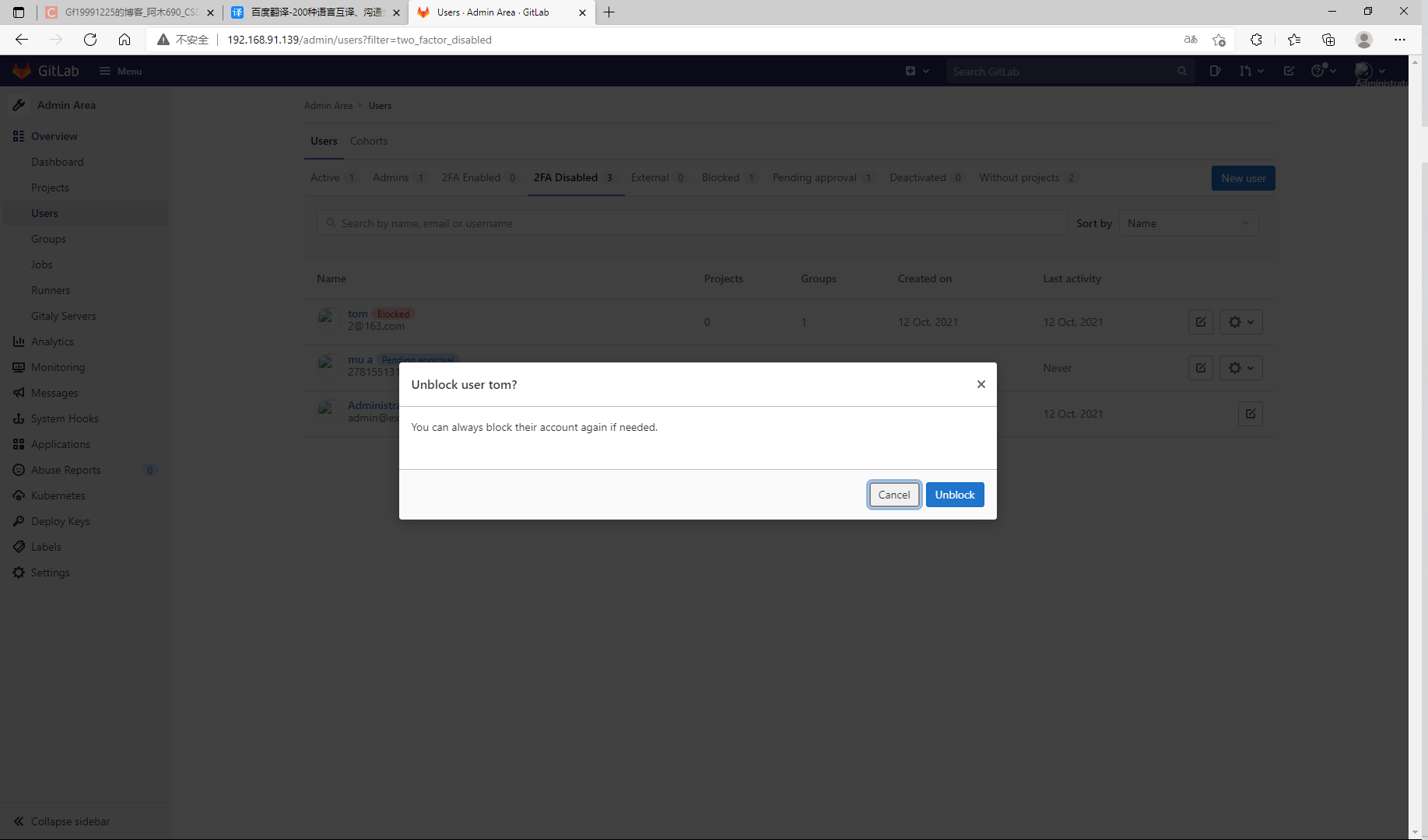Go to Jobs in sidebar

point(41,264)
